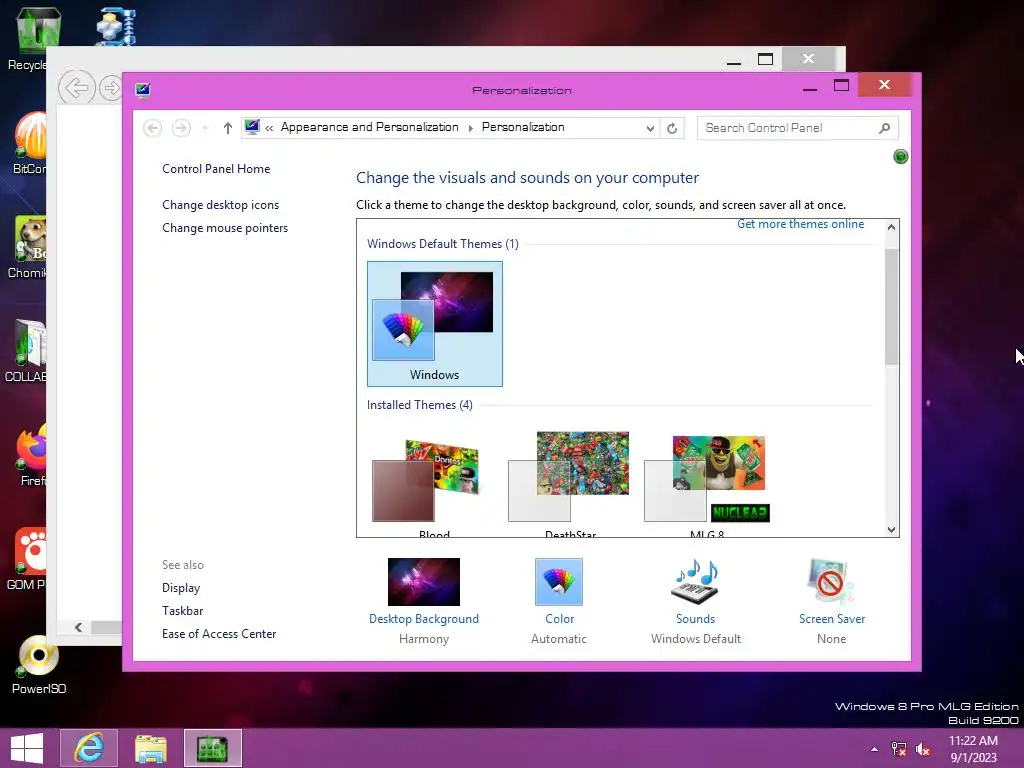Image resolution: width=1024 pixels, height=768 pixels.
Task: Click theme list scrollbar thumb
Action: point(891,307)
